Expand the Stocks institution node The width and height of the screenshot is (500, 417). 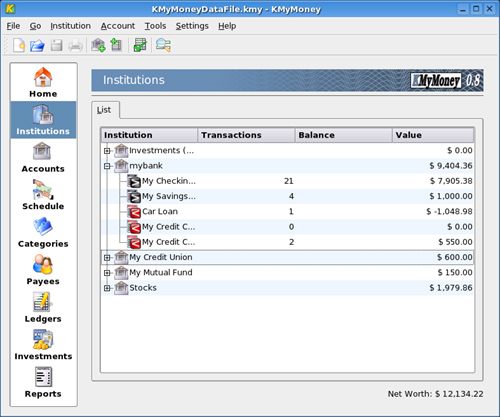pos(107,288)
